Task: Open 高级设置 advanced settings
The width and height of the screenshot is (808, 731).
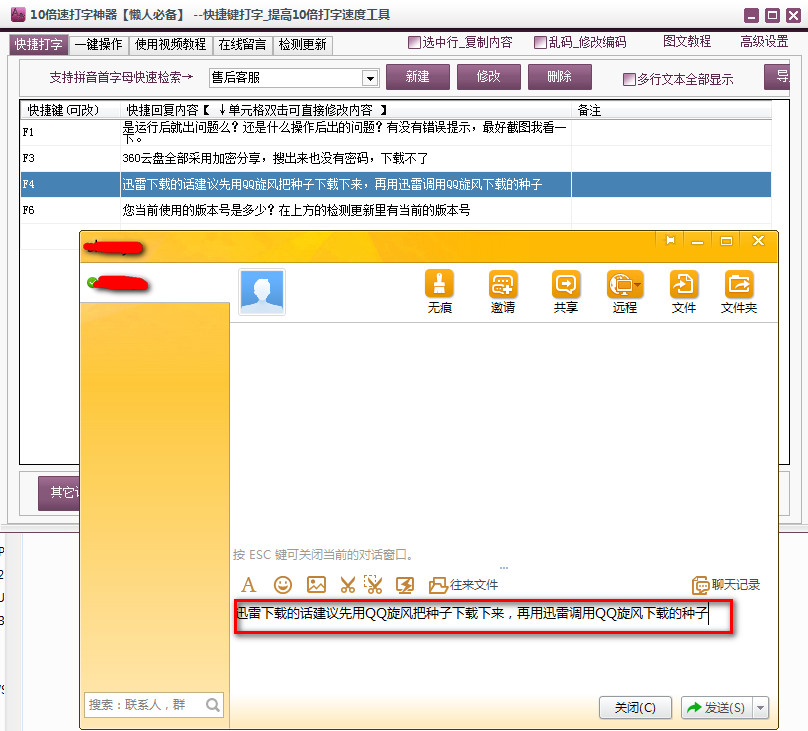Action: tap(764, 41)
